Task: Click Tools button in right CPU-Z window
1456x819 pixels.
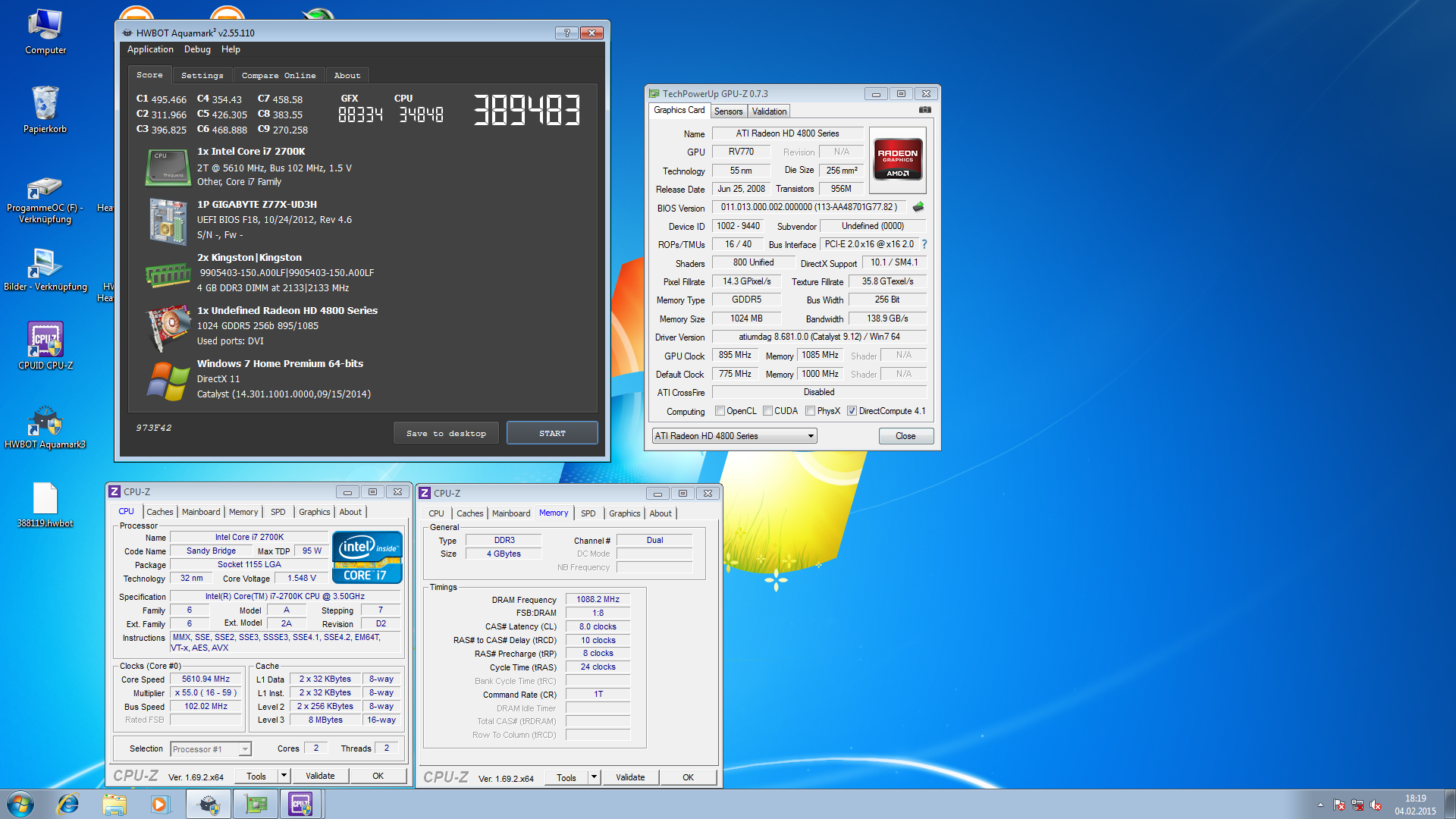Action: pyautogui.click(x=566, y=777)
